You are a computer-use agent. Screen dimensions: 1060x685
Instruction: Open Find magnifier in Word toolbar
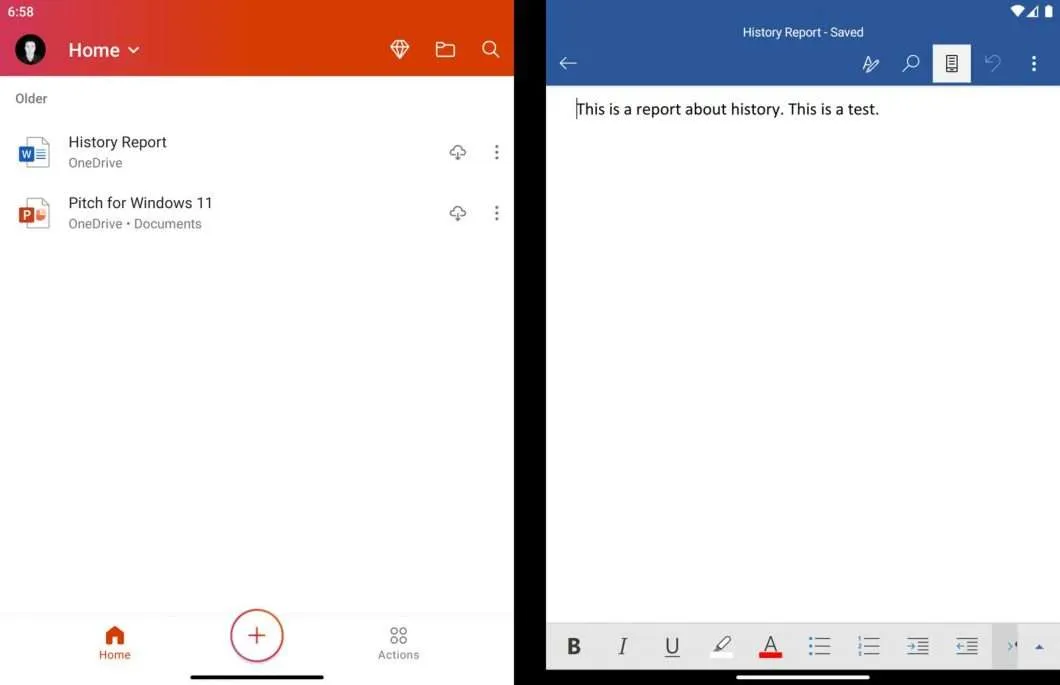911,64
